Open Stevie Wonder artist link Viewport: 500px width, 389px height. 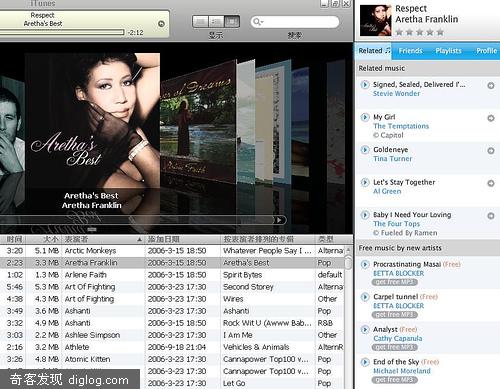(396, 94)
